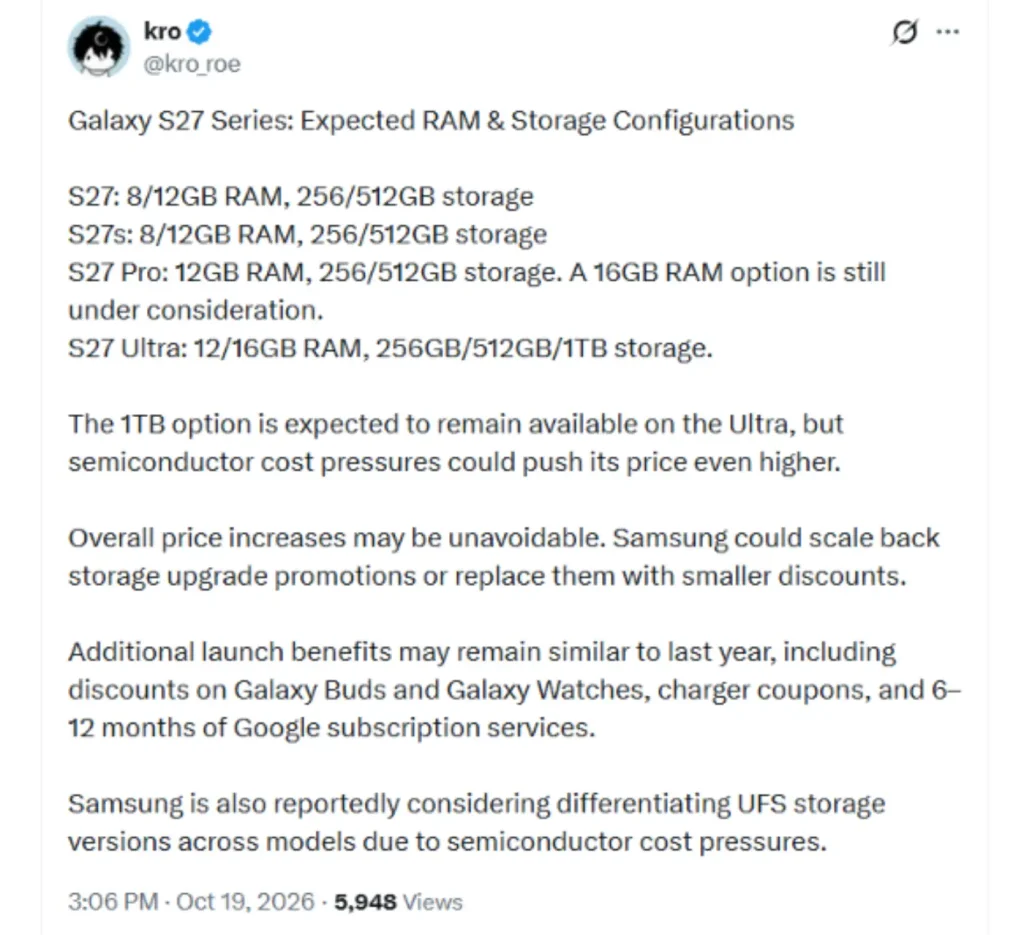Open the @kro_roe handle link
This screenshot has height=935, width=1024.
click(192, 64)
